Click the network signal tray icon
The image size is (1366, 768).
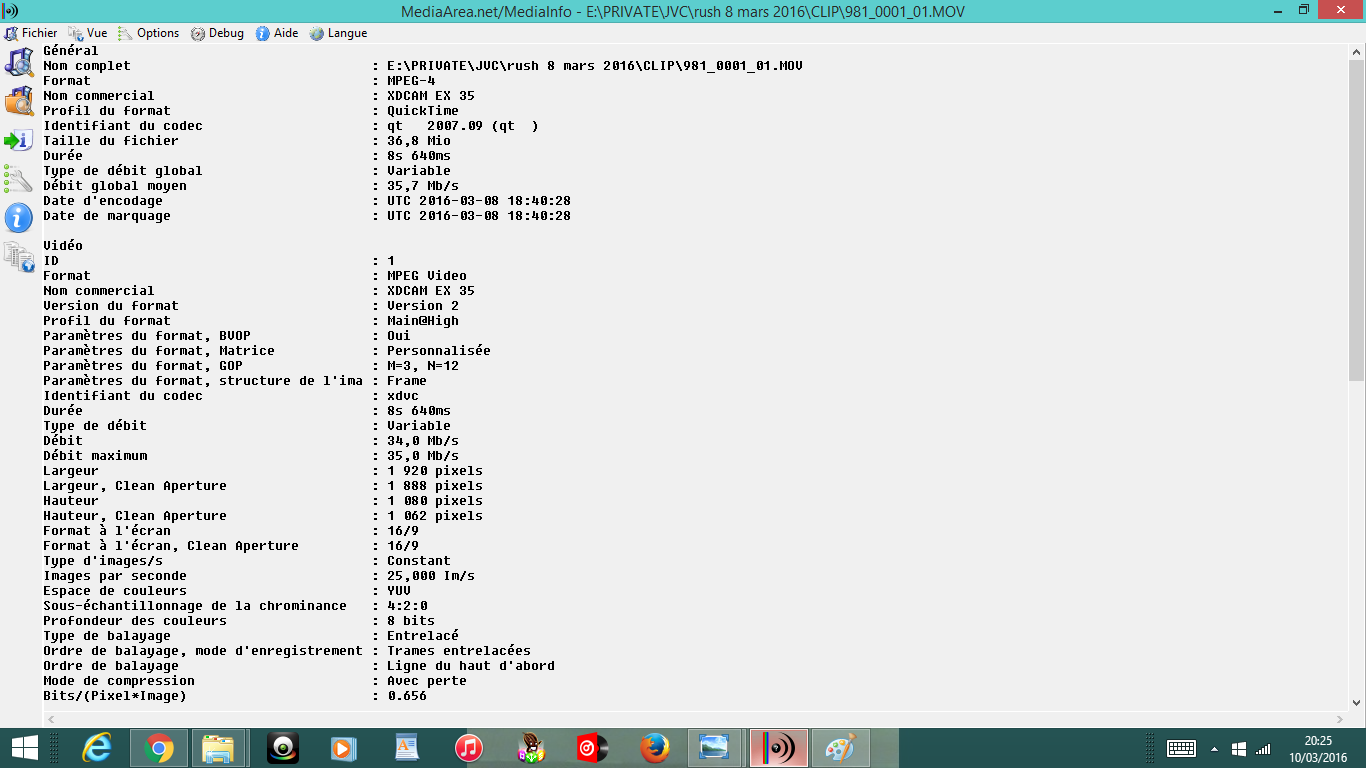click(1263, 748)
